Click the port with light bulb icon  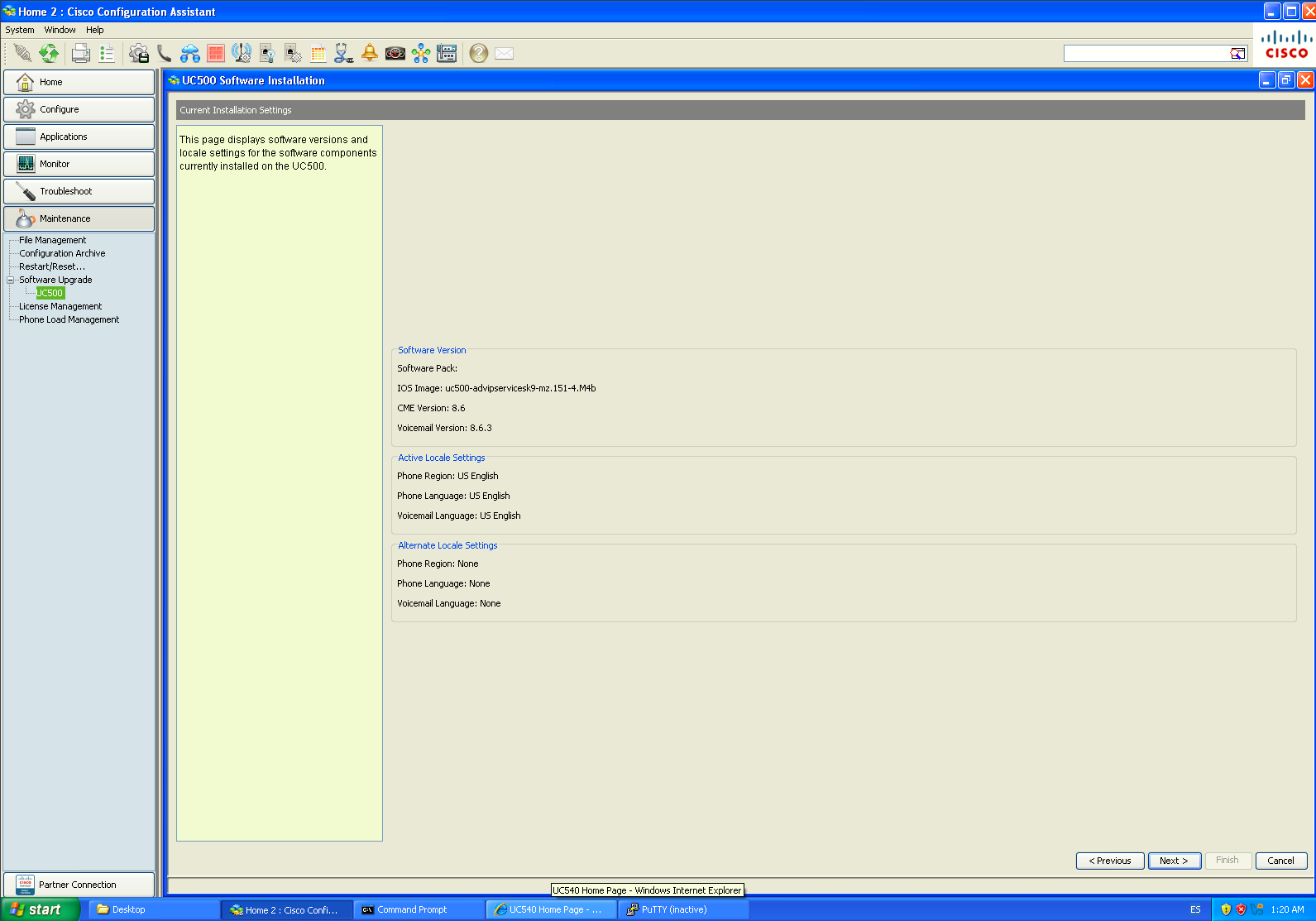(x=267, y=54)
